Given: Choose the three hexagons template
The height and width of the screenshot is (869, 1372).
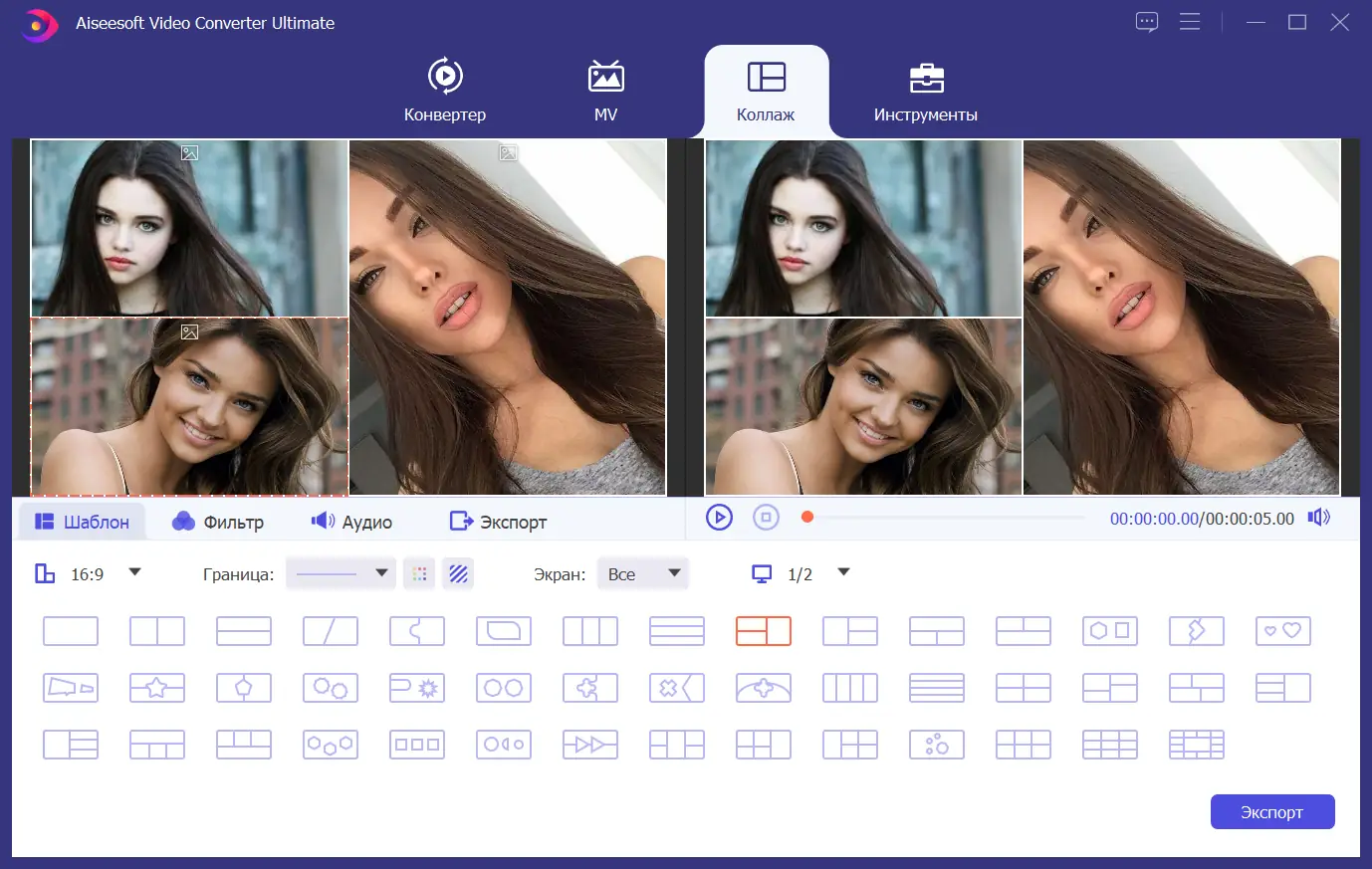Looking at the screenshot, I should pos(331,745).
